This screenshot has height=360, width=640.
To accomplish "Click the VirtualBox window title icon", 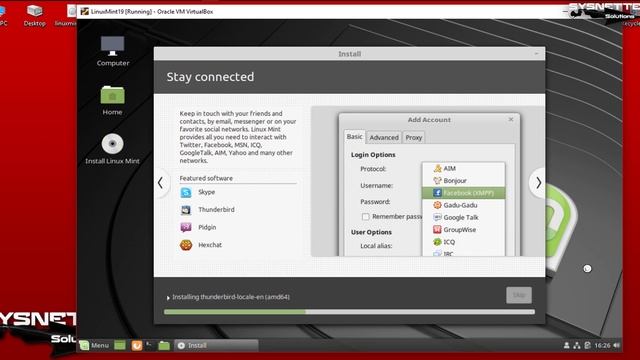I will click(x=84, y=11).
